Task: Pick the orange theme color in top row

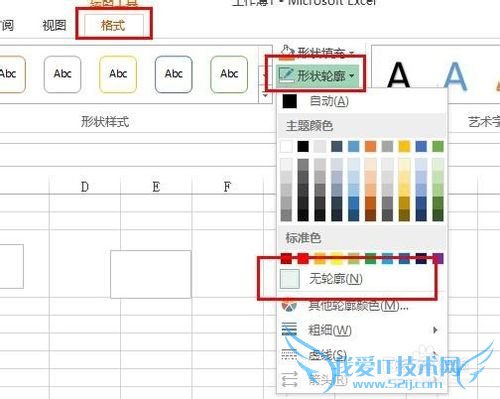Action: coord(370,146)
